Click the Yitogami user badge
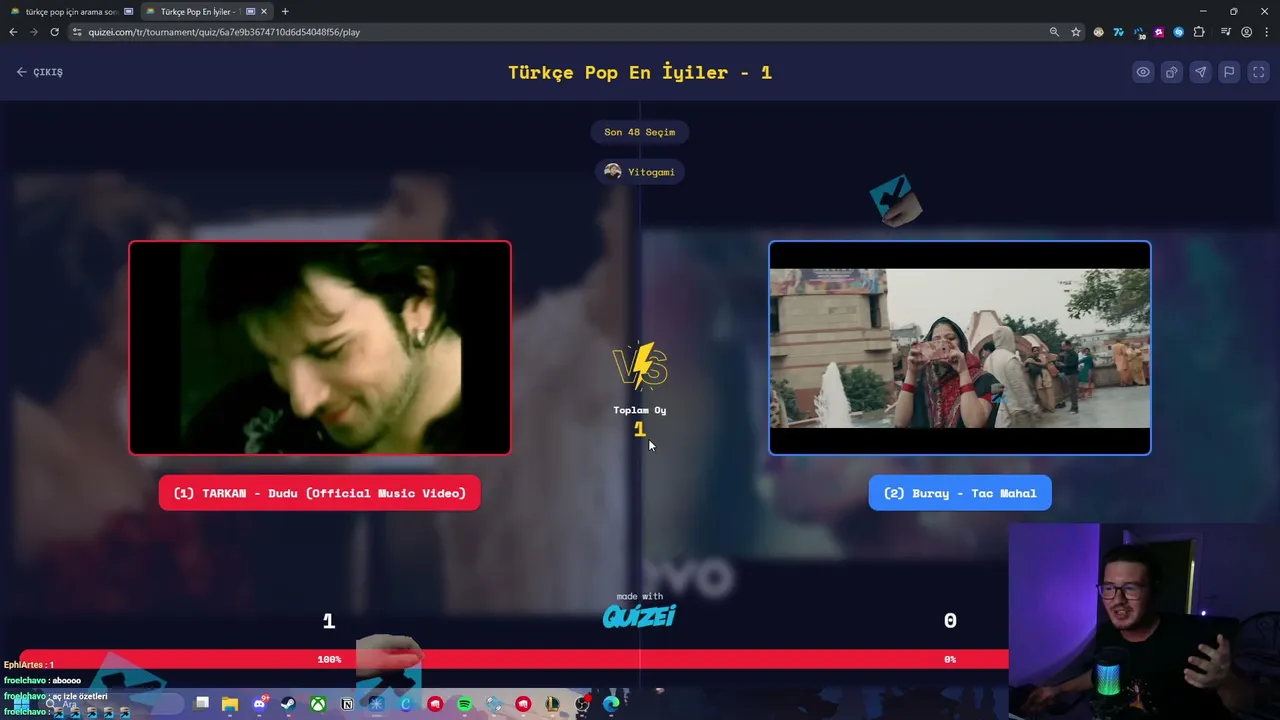The width and height of the screenshot is (1280, 720). point(640,172)
